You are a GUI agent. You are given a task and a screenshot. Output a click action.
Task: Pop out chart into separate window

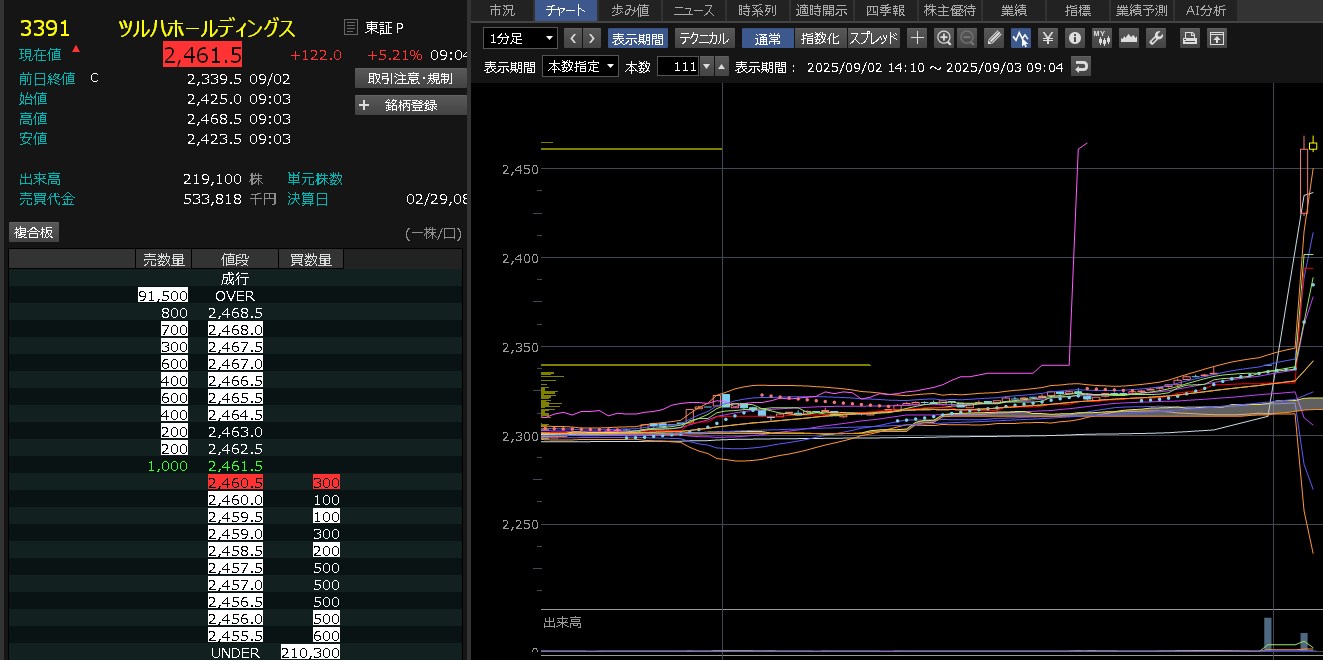(x=1217, y=38)
